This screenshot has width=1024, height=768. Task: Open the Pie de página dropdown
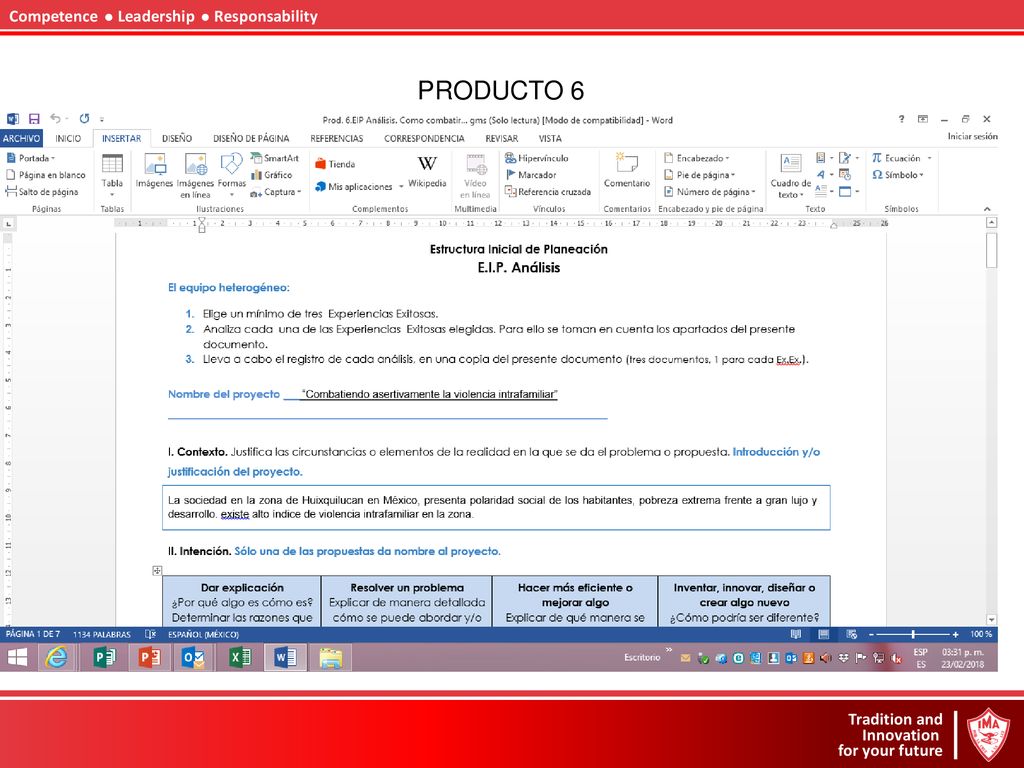[x=699, y=175]
